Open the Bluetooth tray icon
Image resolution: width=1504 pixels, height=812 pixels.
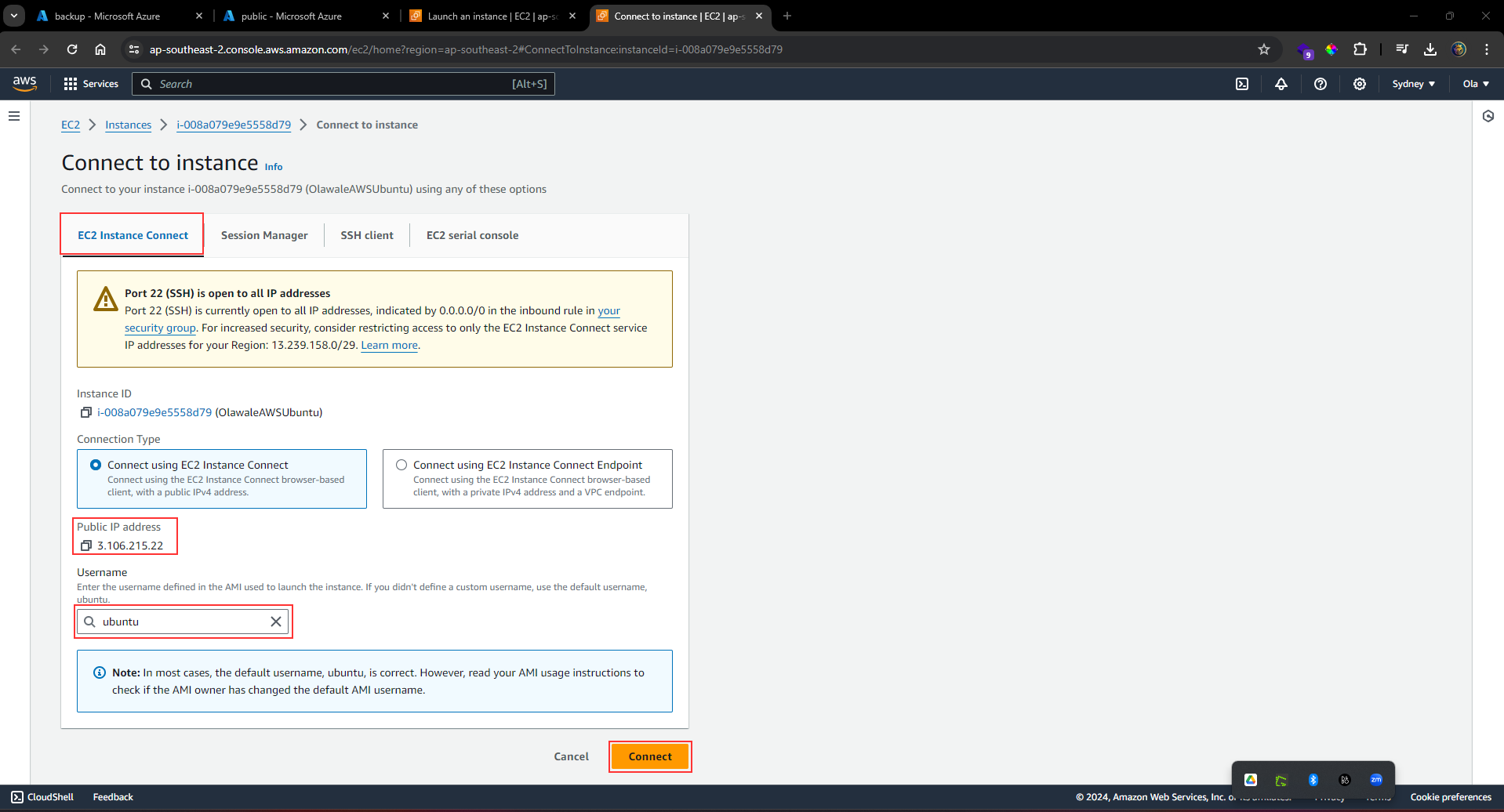pos(1313,780)
